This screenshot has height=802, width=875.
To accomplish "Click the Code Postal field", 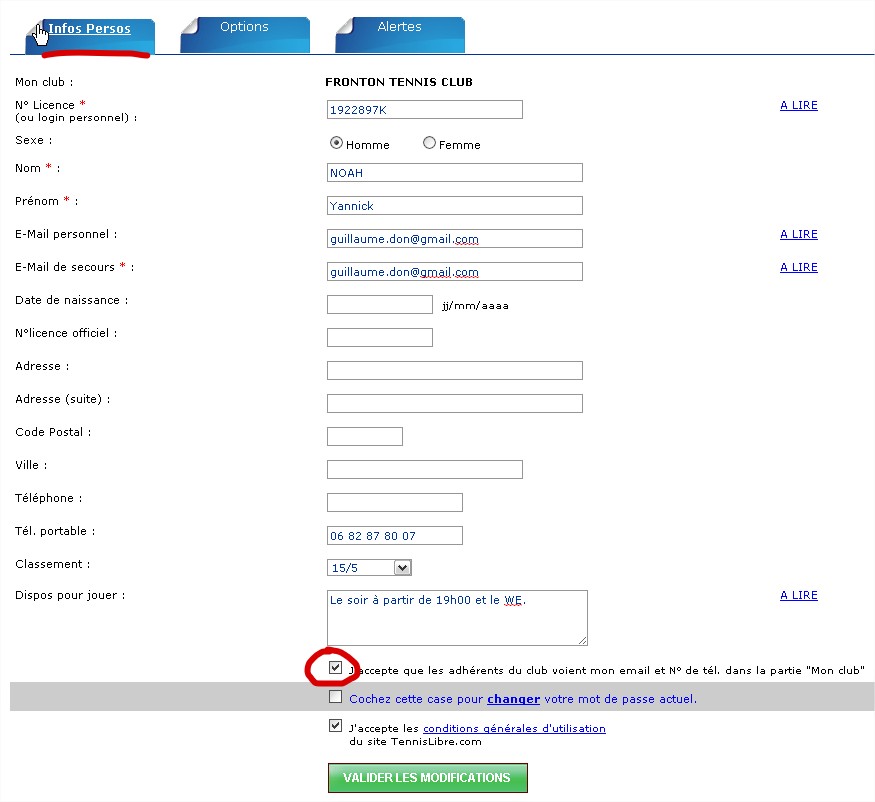I will point(365,436).
